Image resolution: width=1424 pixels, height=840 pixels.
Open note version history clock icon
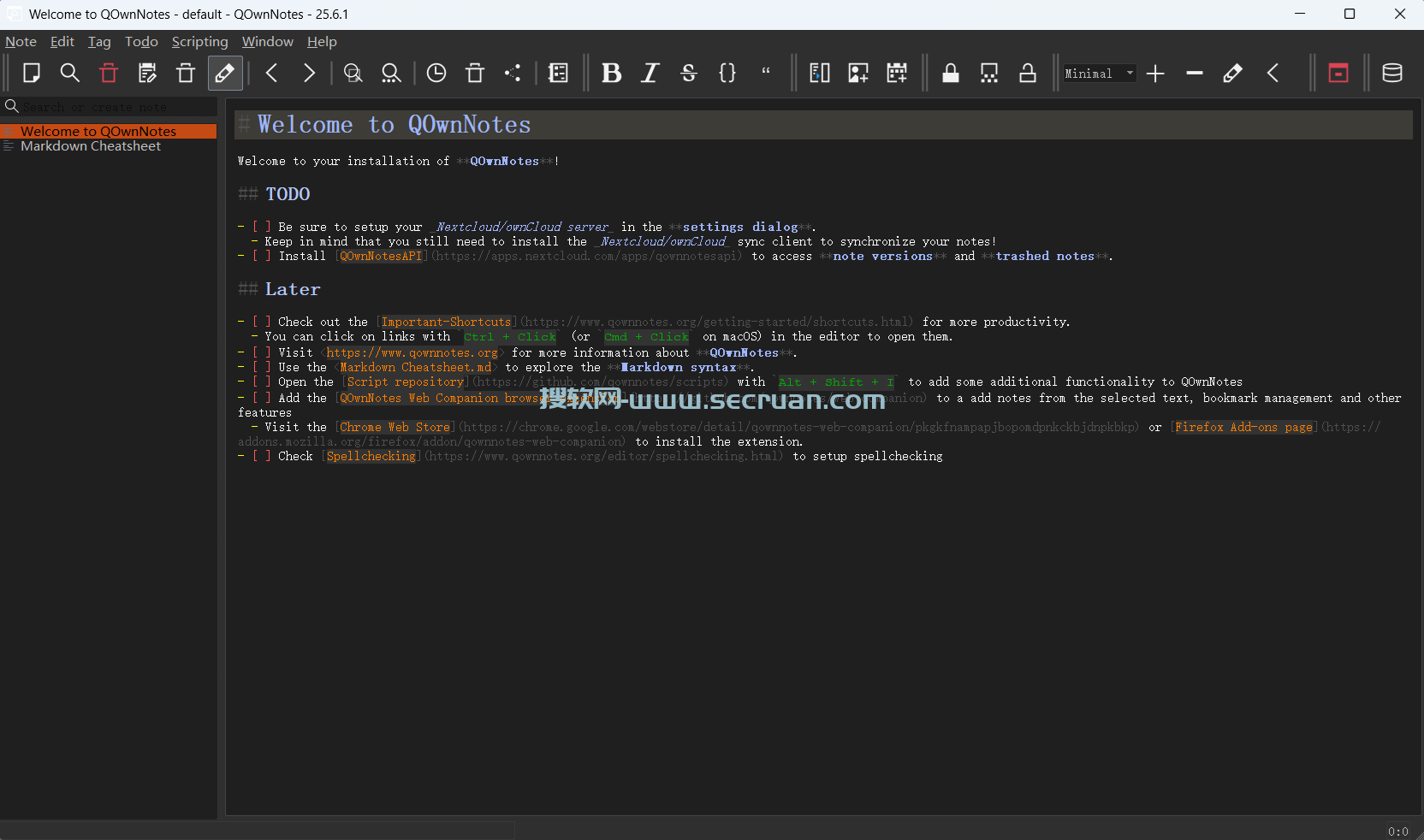pyautogui.click(x=436, y=74)
